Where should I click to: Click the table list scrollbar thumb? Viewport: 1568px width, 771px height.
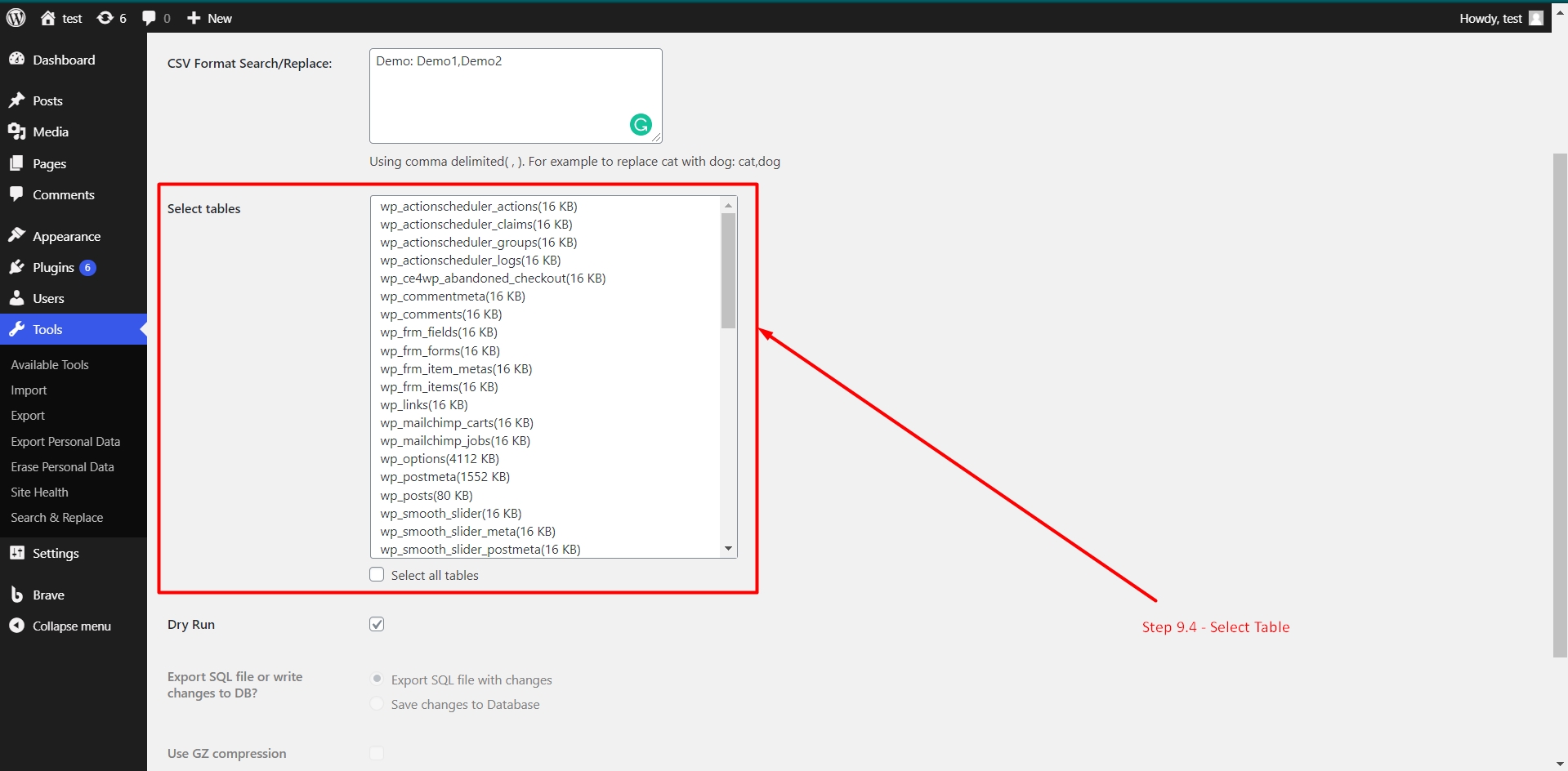[728, 270]
